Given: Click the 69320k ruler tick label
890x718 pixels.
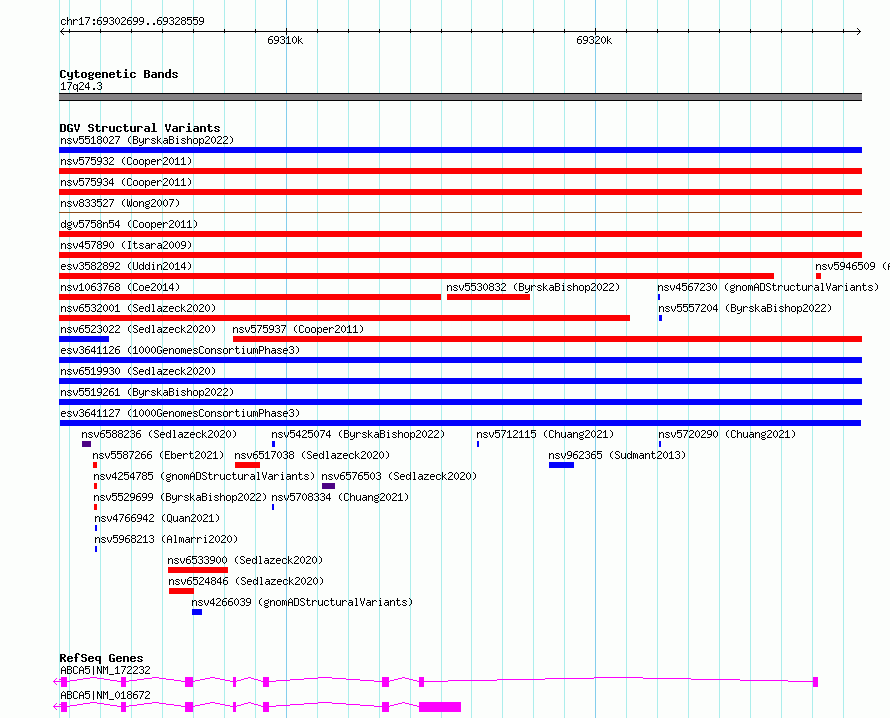Looking at the screenshot, I should coord(594,40).
